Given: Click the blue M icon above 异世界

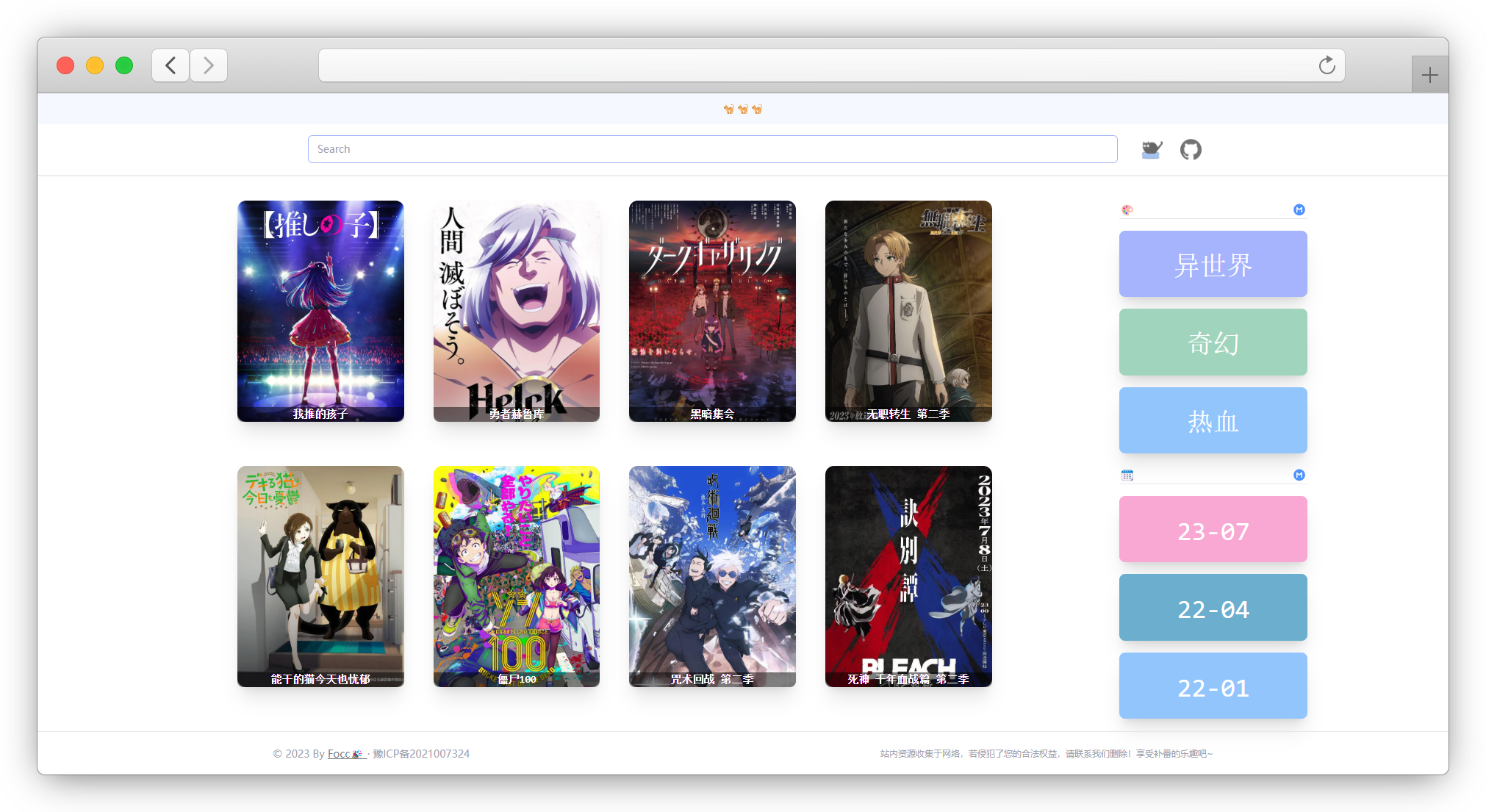Looking at the screenshot, I should coord(1299,210).
